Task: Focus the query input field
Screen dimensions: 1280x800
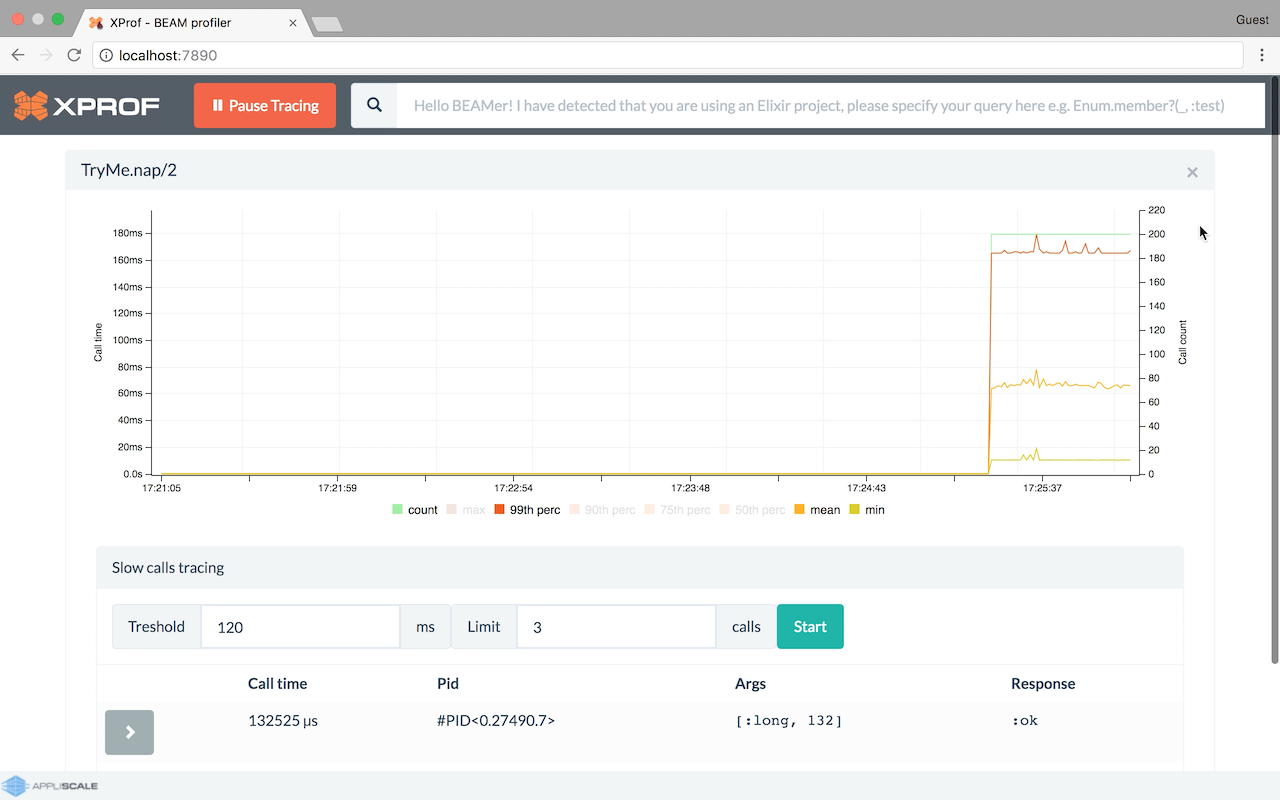Action: click(832, 105)
